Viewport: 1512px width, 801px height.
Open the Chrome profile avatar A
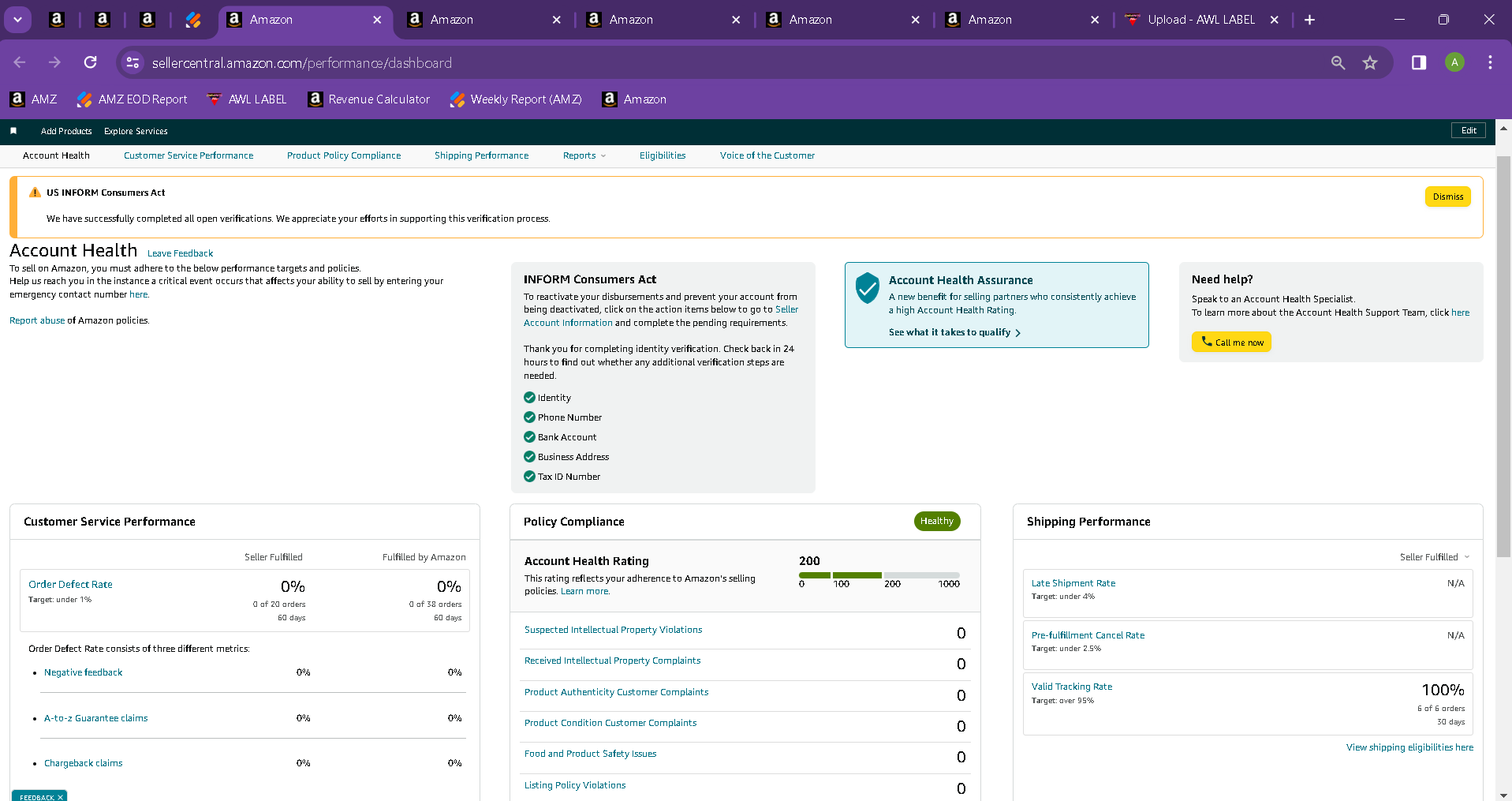(1454, 62)
